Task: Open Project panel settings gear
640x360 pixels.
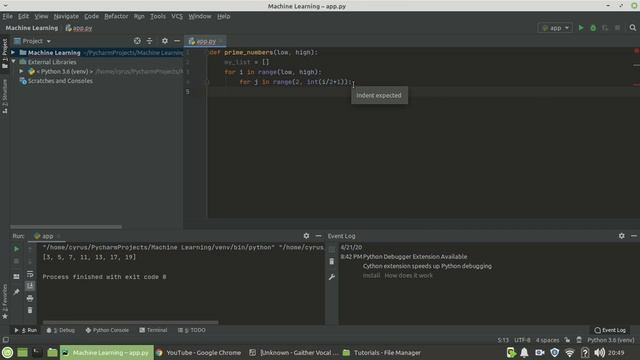Action: pos(164,41)
